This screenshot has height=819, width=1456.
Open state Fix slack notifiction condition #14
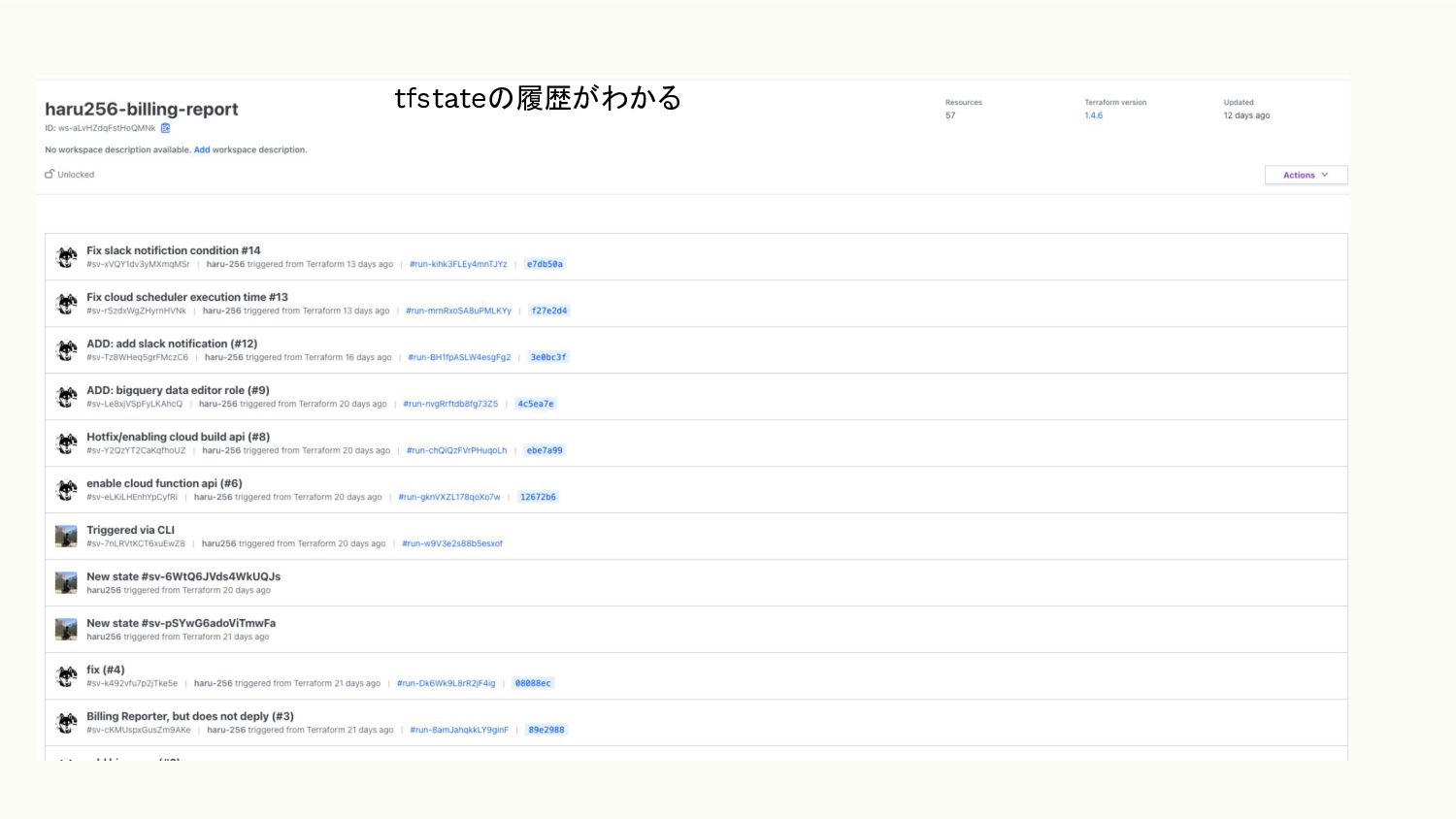point(174,250)
